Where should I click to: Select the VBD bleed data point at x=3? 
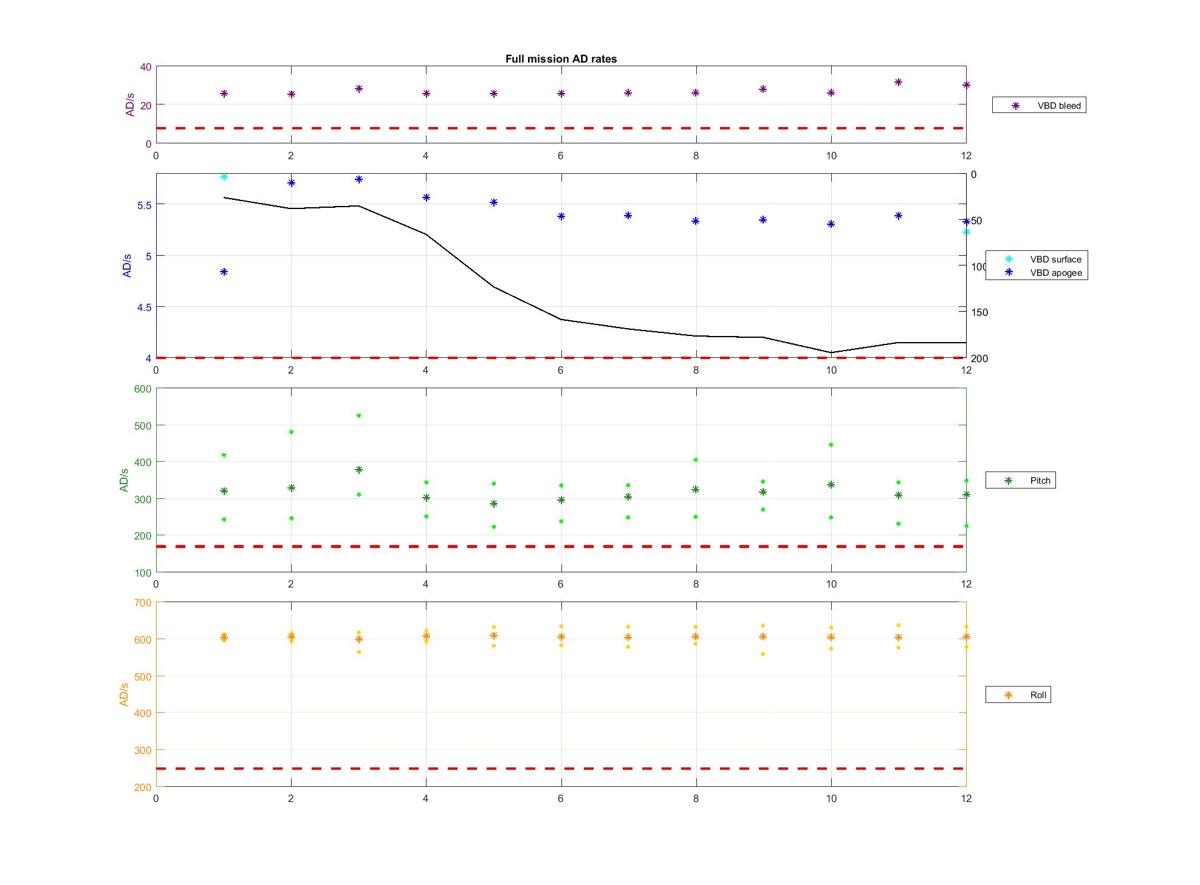pyautogui.click(x=358, y=89)
